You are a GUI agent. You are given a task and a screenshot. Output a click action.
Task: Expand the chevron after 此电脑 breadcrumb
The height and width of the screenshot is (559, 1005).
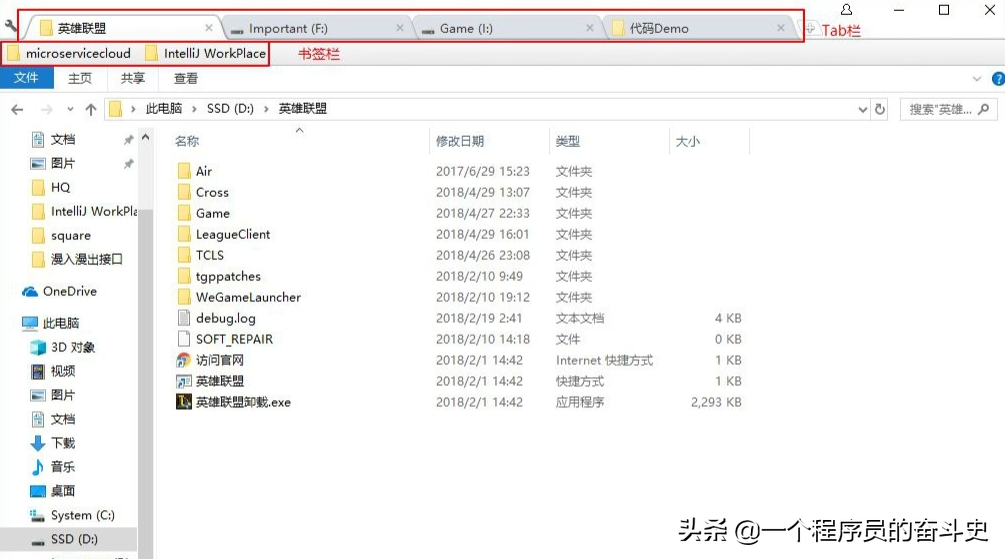click(194, 109)
